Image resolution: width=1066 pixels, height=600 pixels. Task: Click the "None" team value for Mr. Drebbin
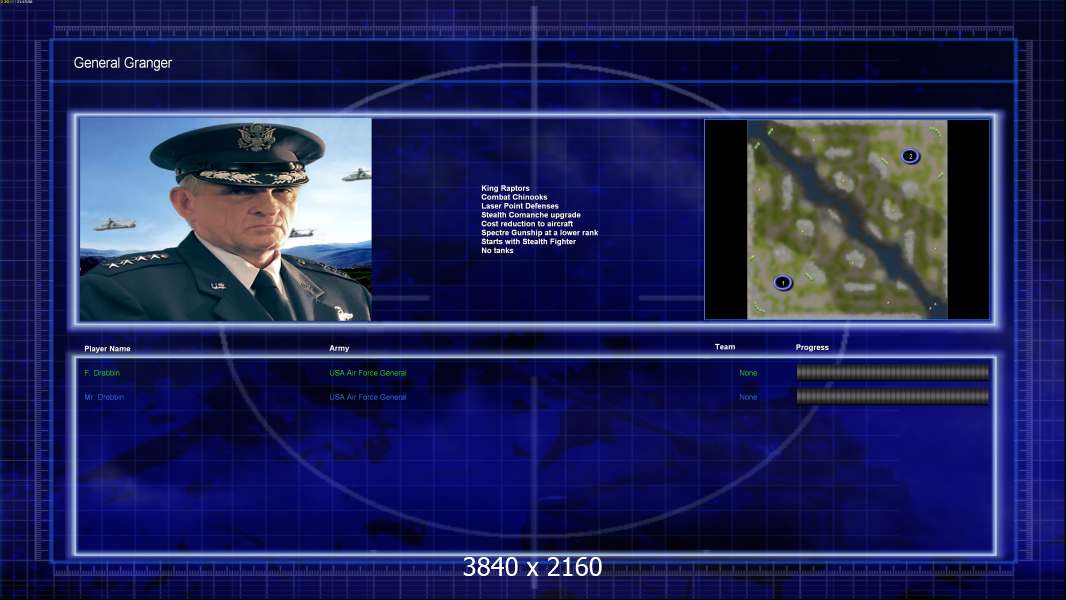(x=748, y=397)
